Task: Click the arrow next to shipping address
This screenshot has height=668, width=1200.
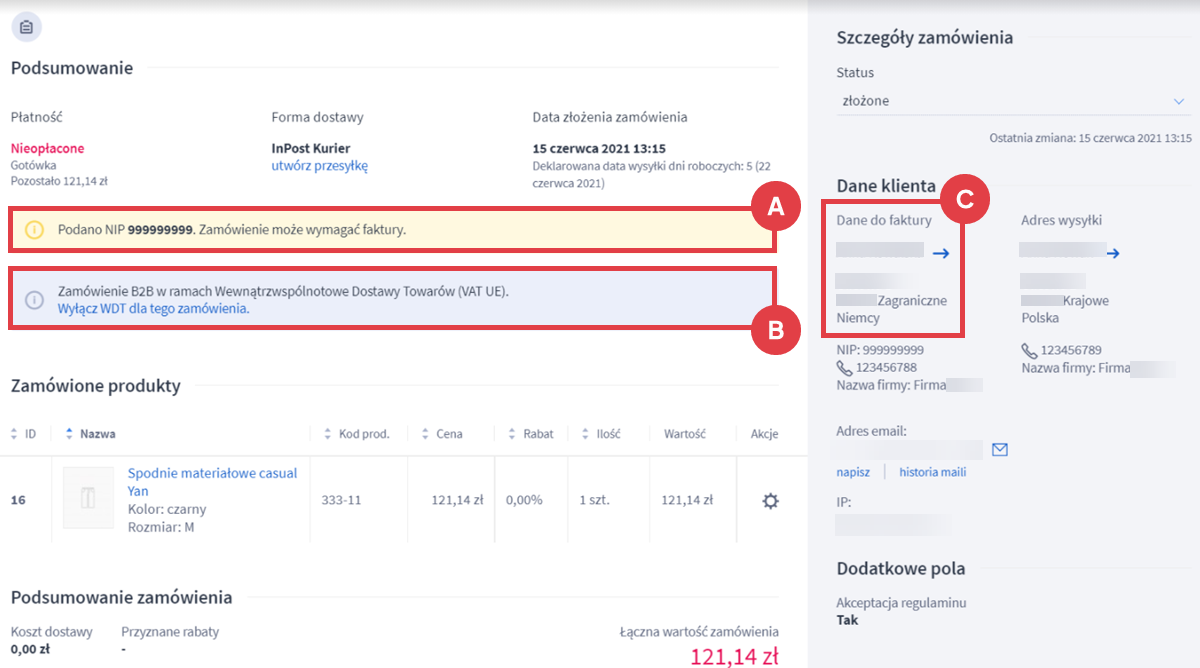Action: [x=1112, y=254]
